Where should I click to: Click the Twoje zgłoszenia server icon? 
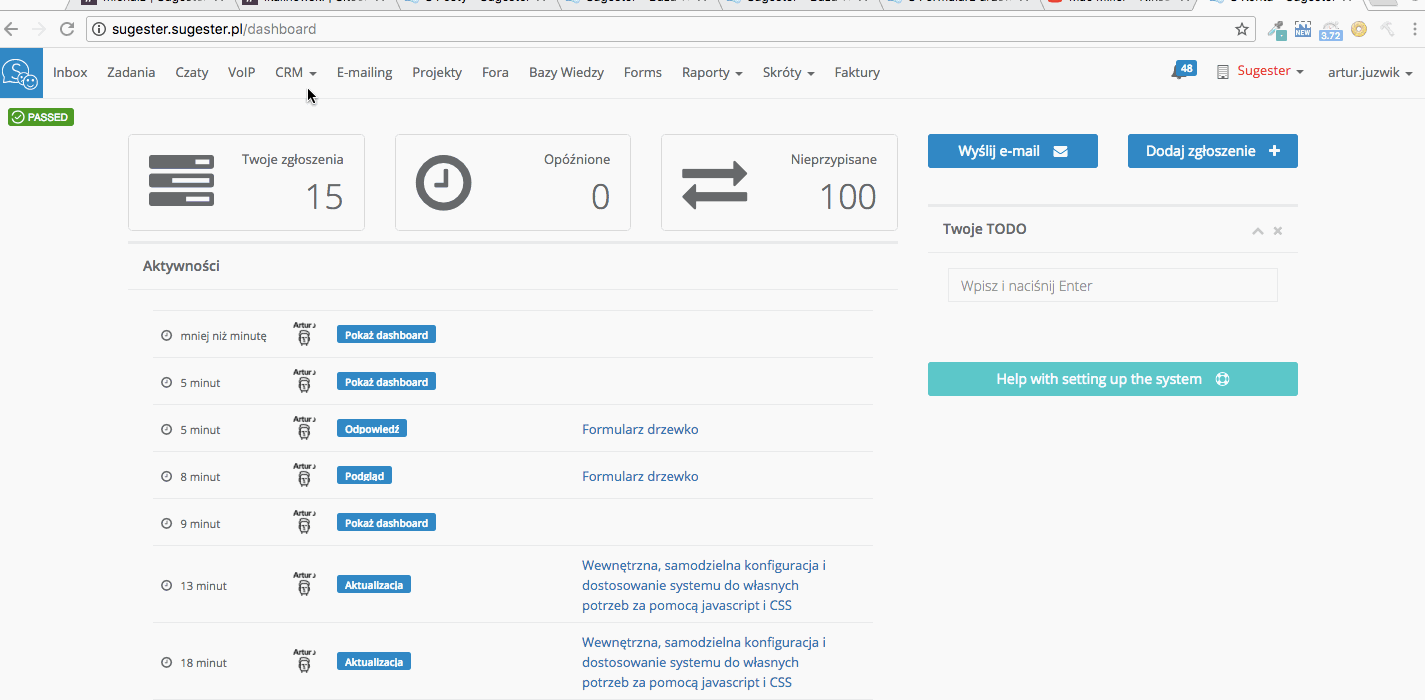tap(181, 181)
